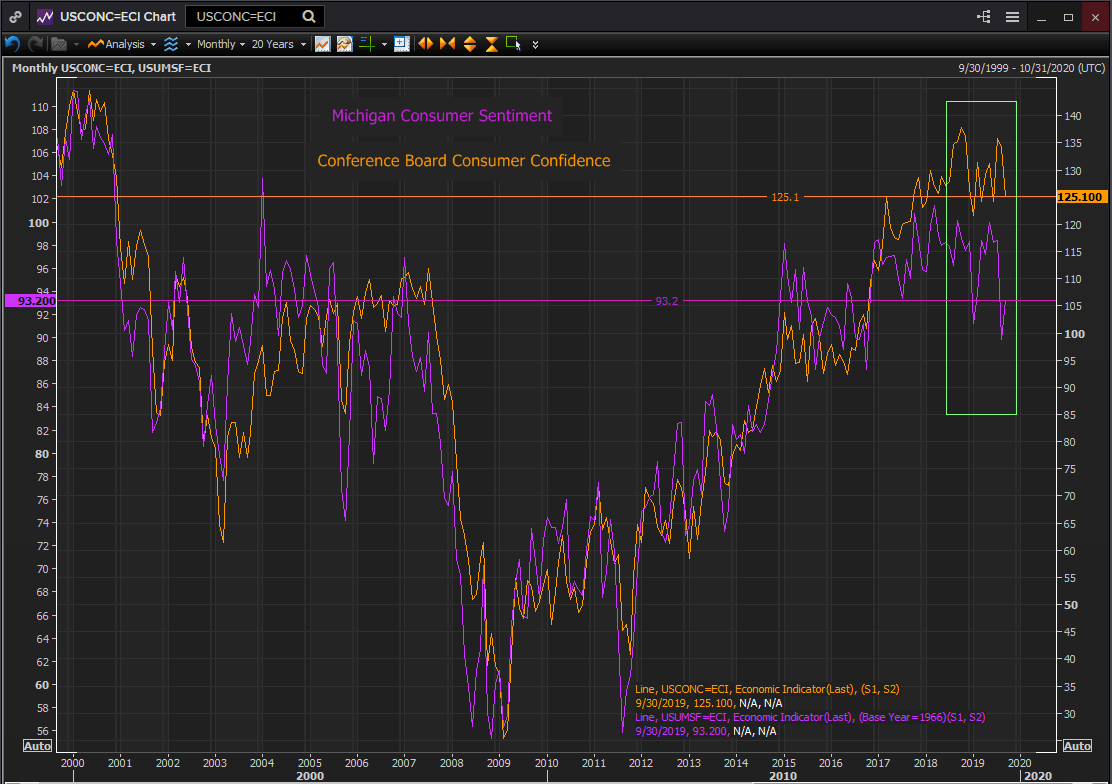Toggle the crosshair cursor tool

point(366,44)
